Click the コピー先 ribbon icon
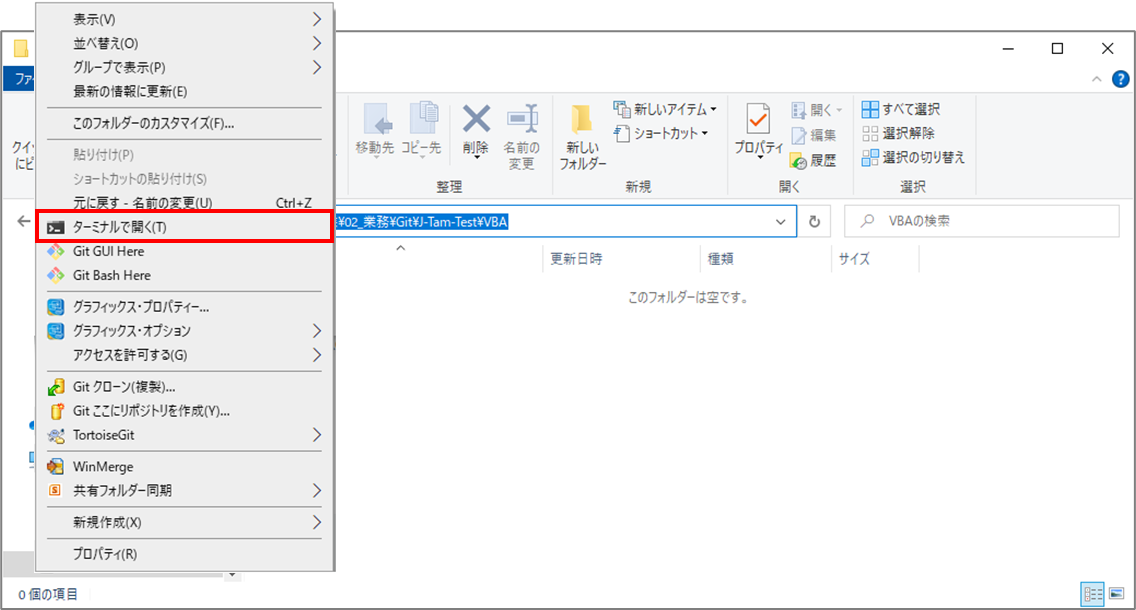Viewport: 1136px width, 610px height. (423, 119)
